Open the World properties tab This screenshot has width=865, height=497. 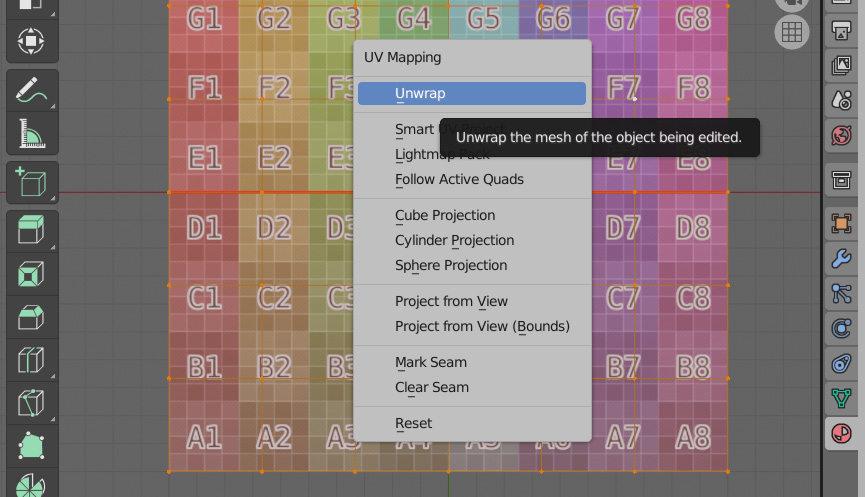click(x=841, y=135)
